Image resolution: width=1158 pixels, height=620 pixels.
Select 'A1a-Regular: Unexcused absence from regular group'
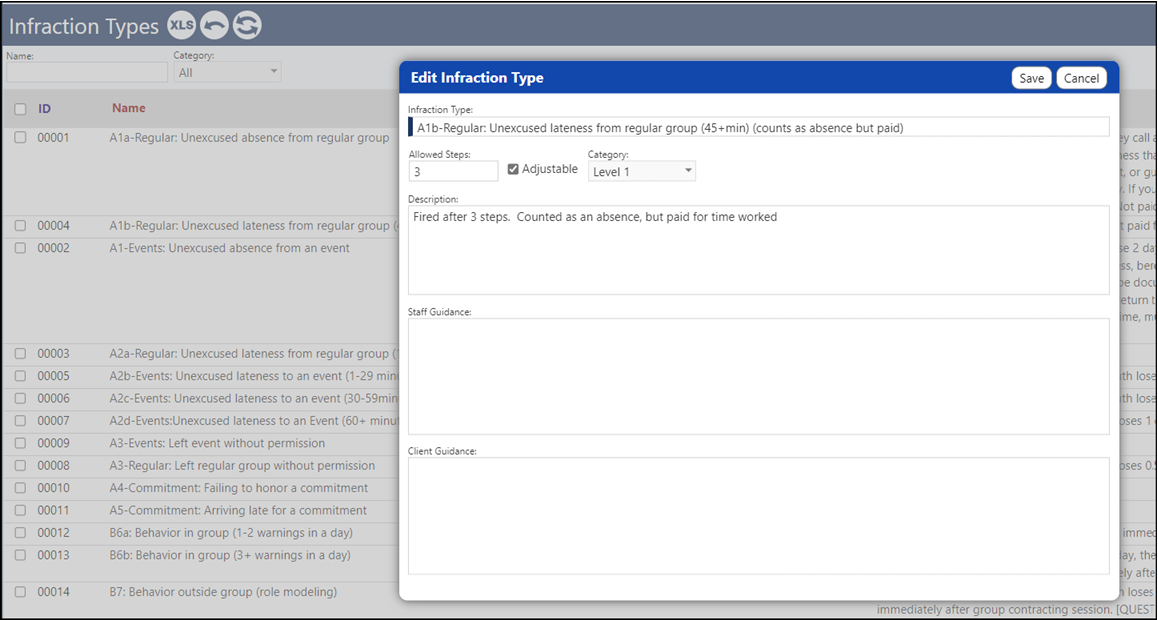tap(249, 137)
